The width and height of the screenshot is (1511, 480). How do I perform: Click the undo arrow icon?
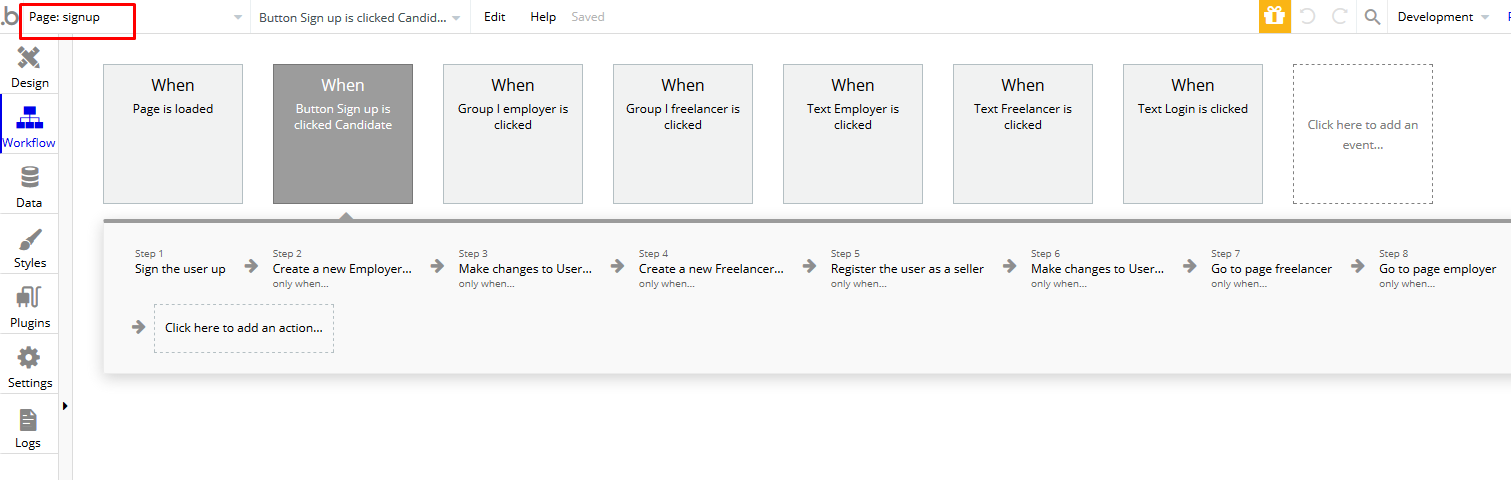coord(1307,17)
